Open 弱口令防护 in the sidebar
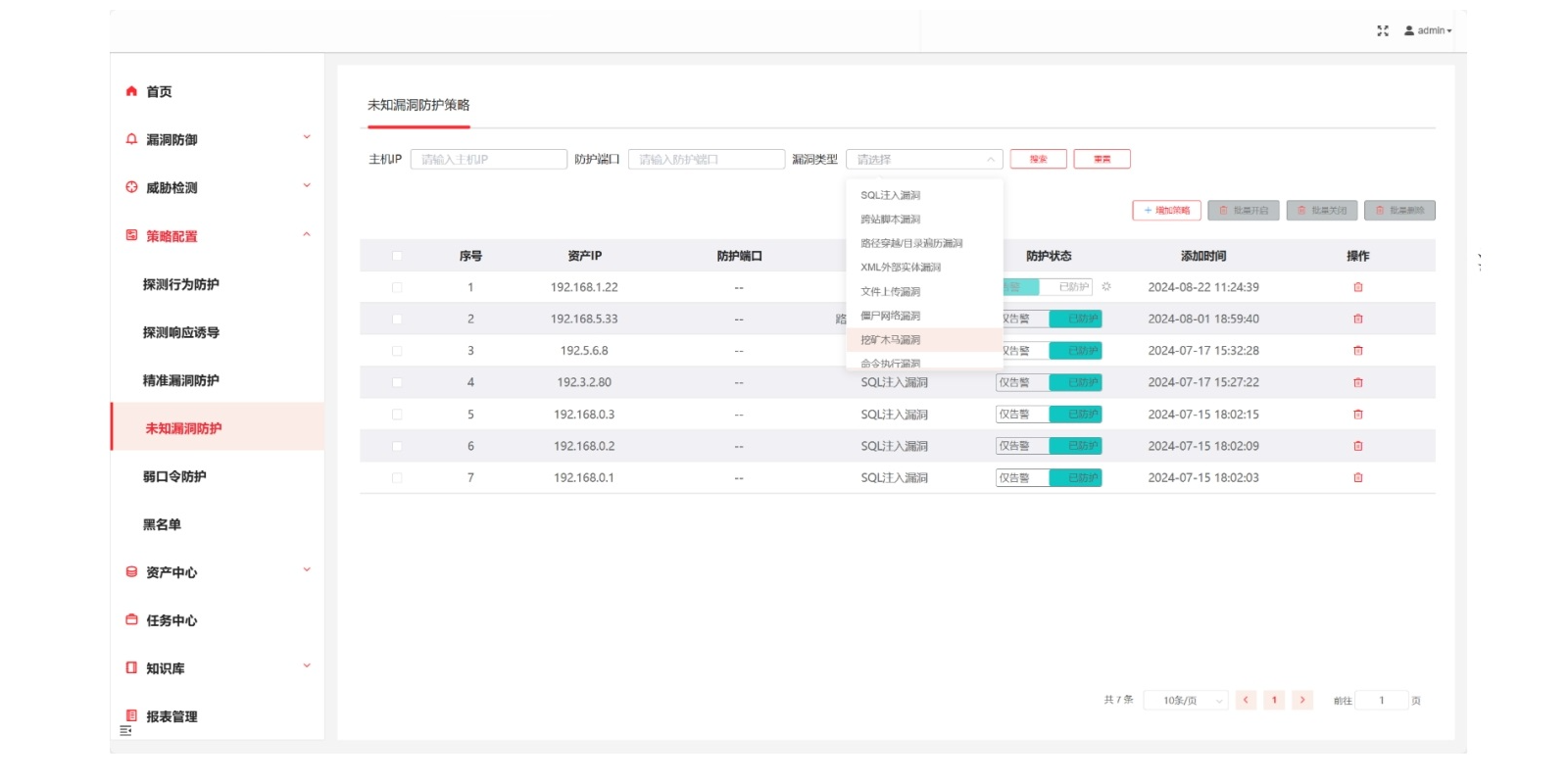This screenshot has width=1568, height=784. [174, 476]
